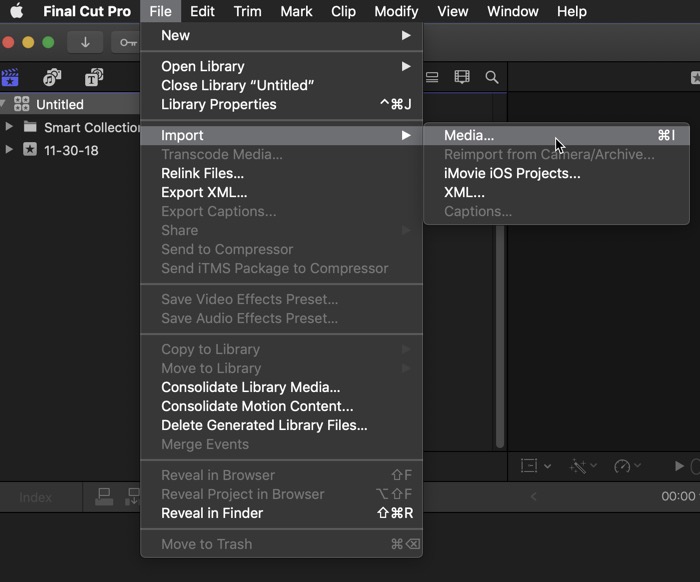The image size is (700, 582).
Task: Click the browser search magnifier icon
Action: 492,78
